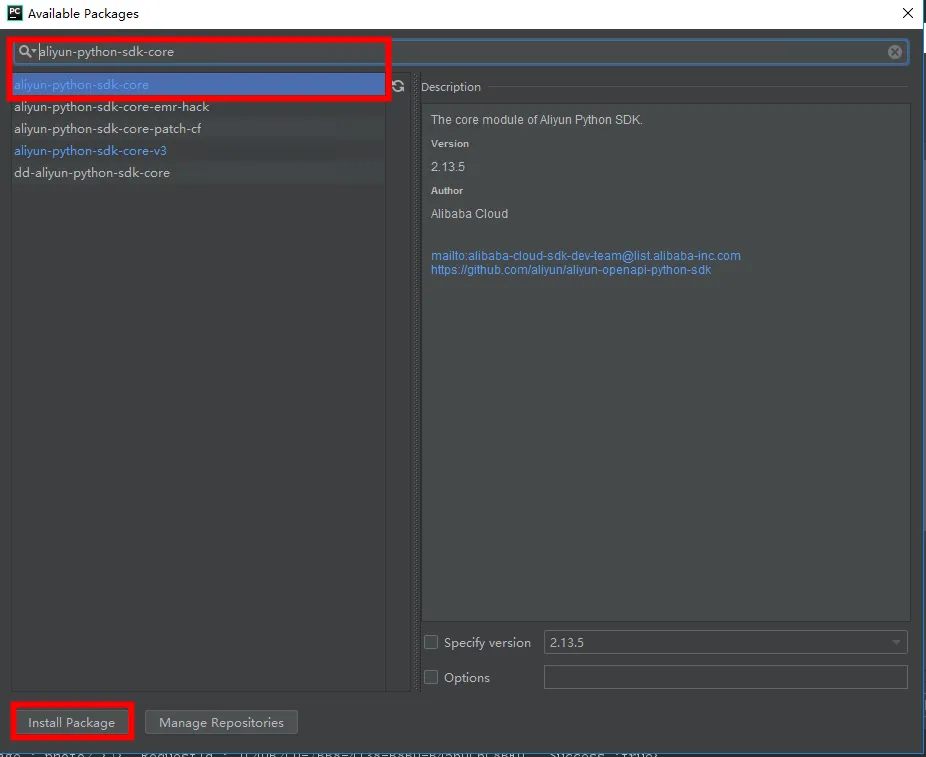Open the alibaba-cloud-sdk-dev-team mailto link

[585, 256]
